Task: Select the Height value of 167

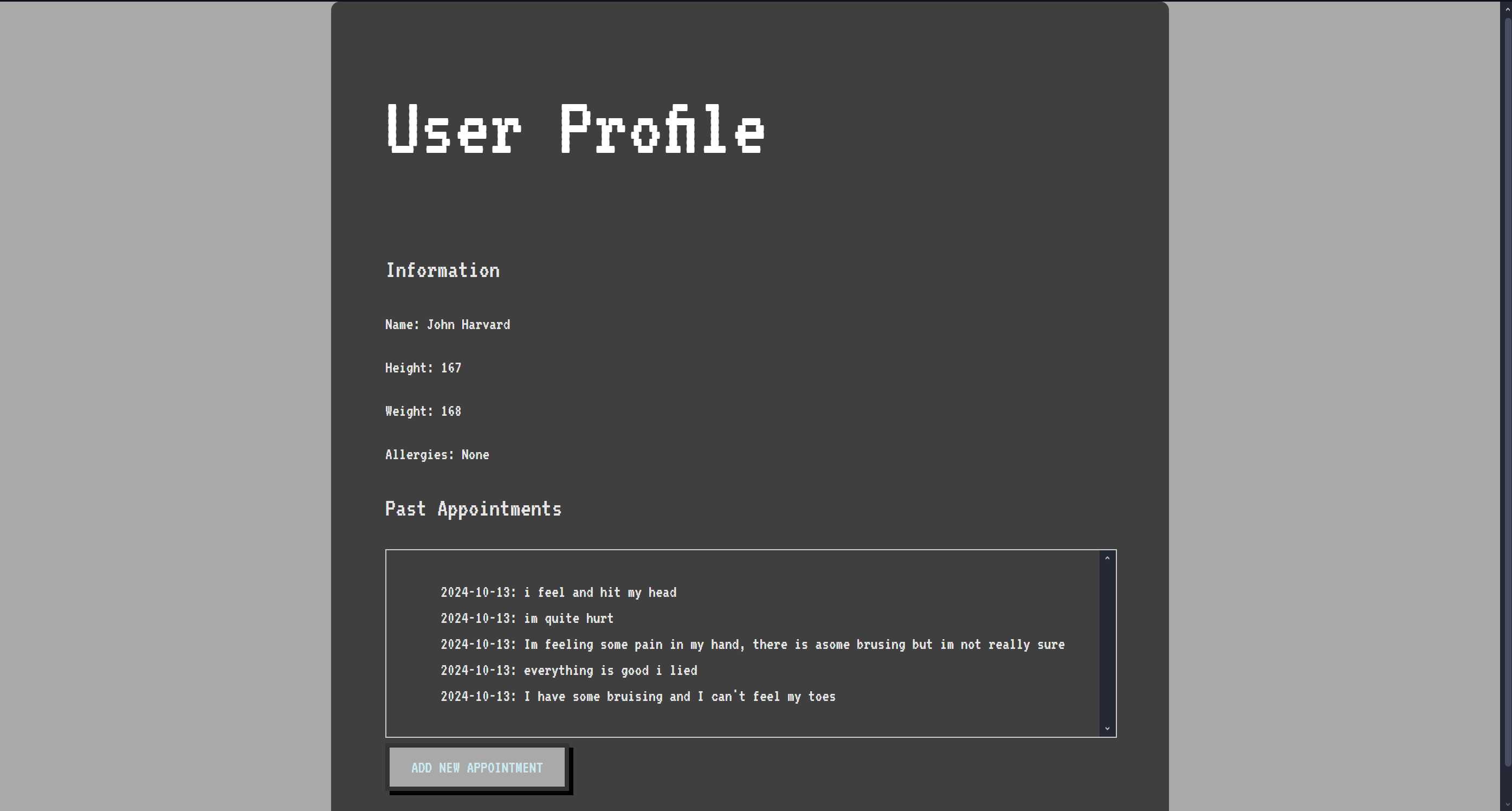Action: click(423, 368)
